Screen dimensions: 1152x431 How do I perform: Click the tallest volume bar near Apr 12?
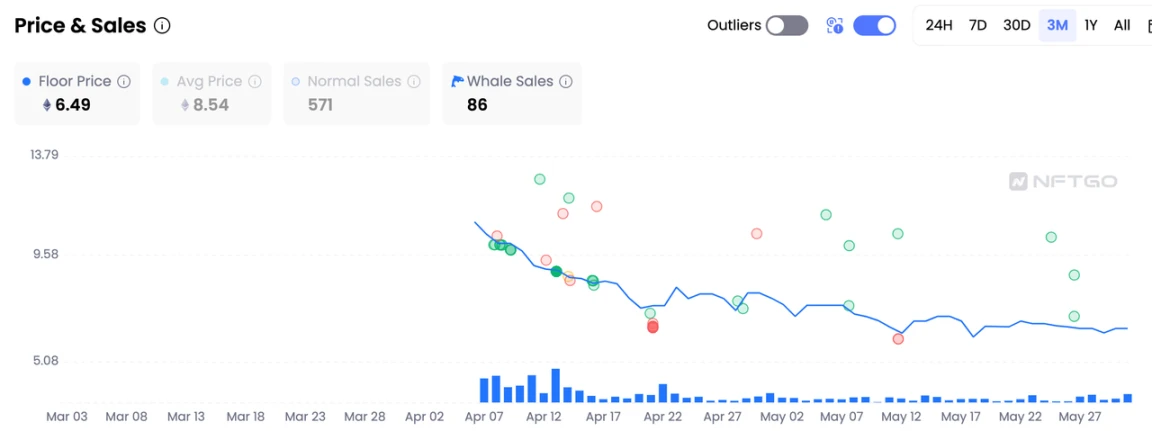pos(556,386)
